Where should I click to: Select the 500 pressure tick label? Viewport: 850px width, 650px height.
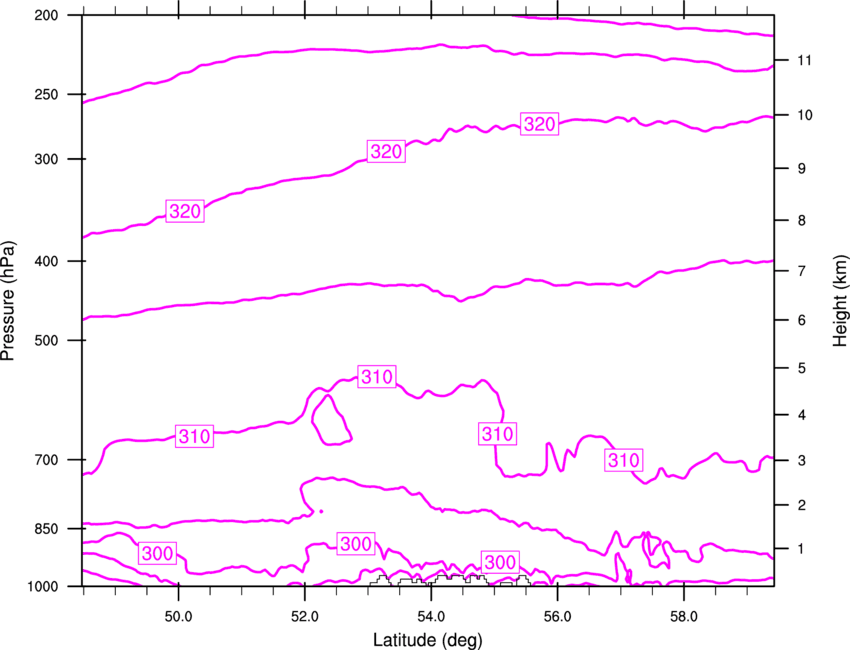click(x=47, y=340)
